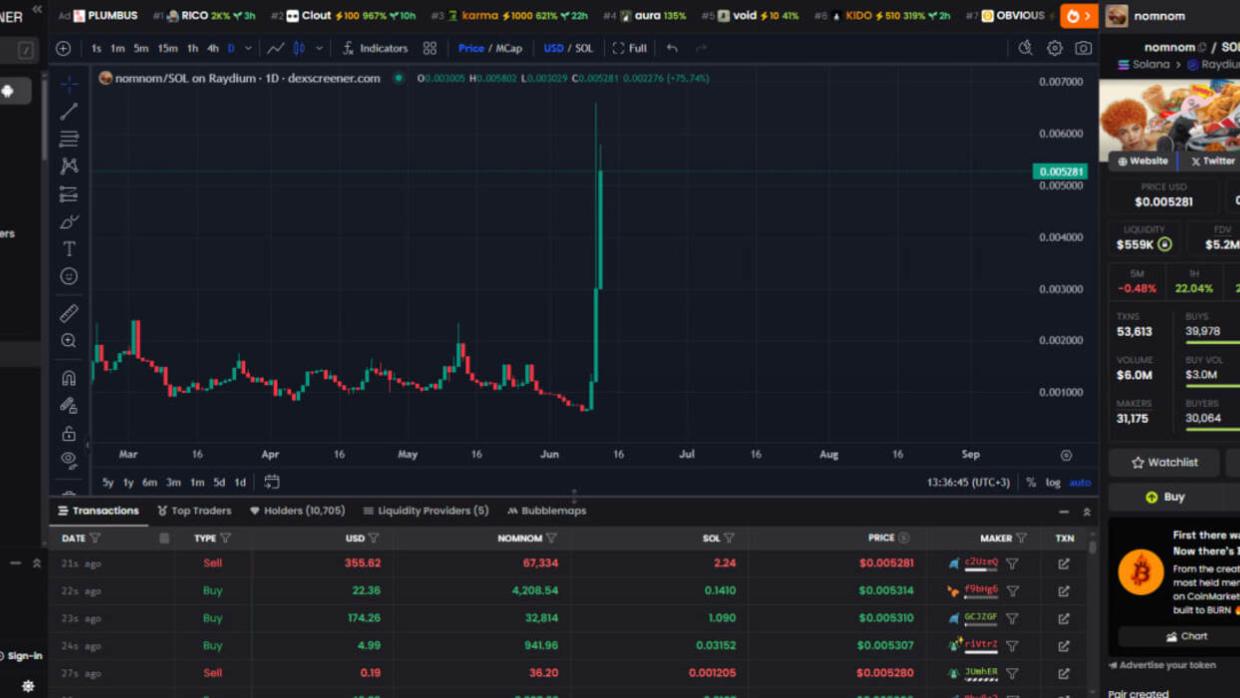This screenshot has width=1240, height=698.
Task: Choose the forecasting position tool
Action: pyautogui.click(x=68, y=194)
